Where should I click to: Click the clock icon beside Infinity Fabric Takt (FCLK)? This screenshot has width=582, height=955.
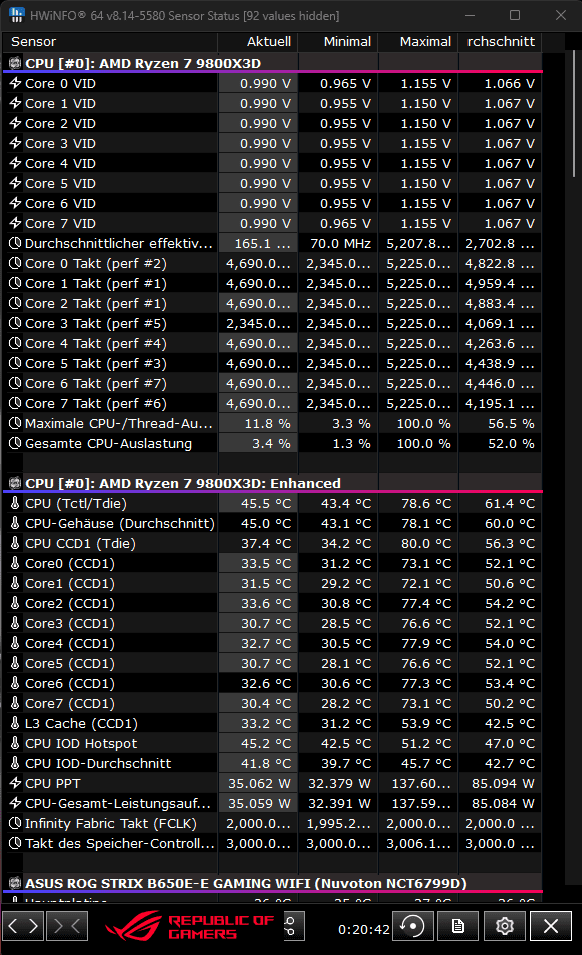(x=15, y=823)
